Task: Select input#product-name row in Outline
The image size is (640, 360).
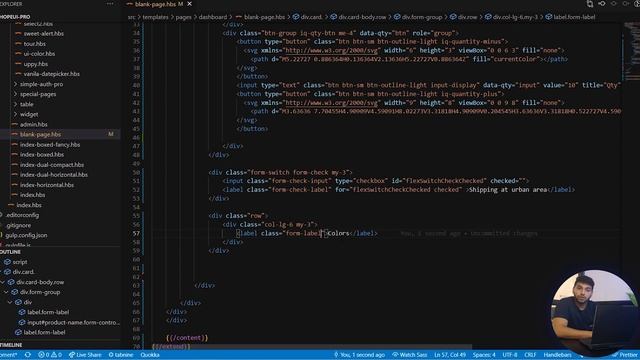Action: 60,322
